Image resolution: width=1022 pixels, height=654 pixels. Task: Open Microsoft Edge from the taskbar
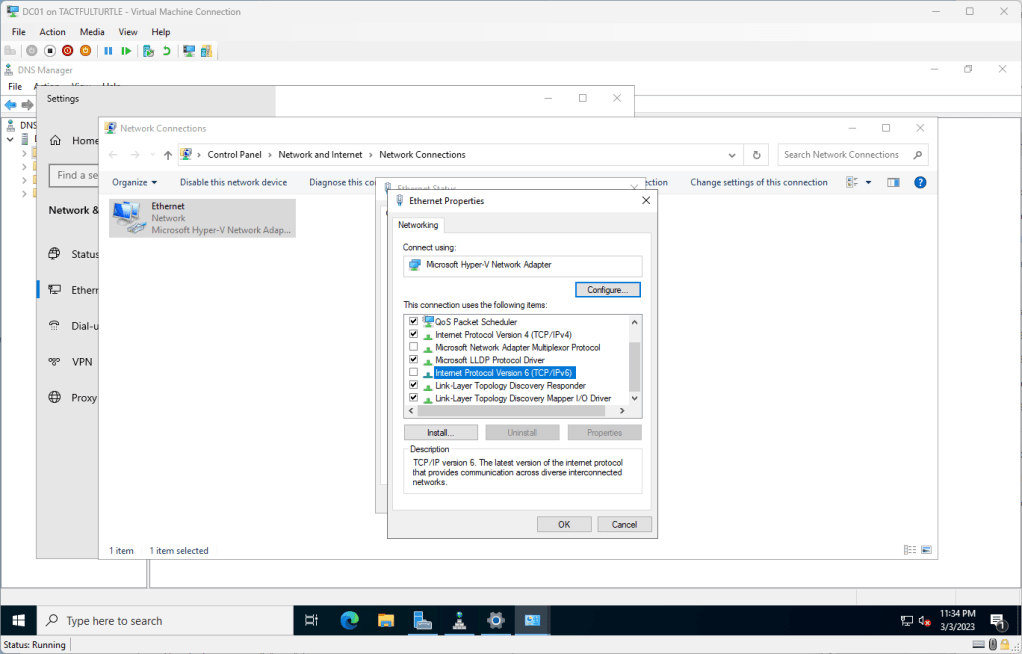pyautogui.click(x=349, y=620)
